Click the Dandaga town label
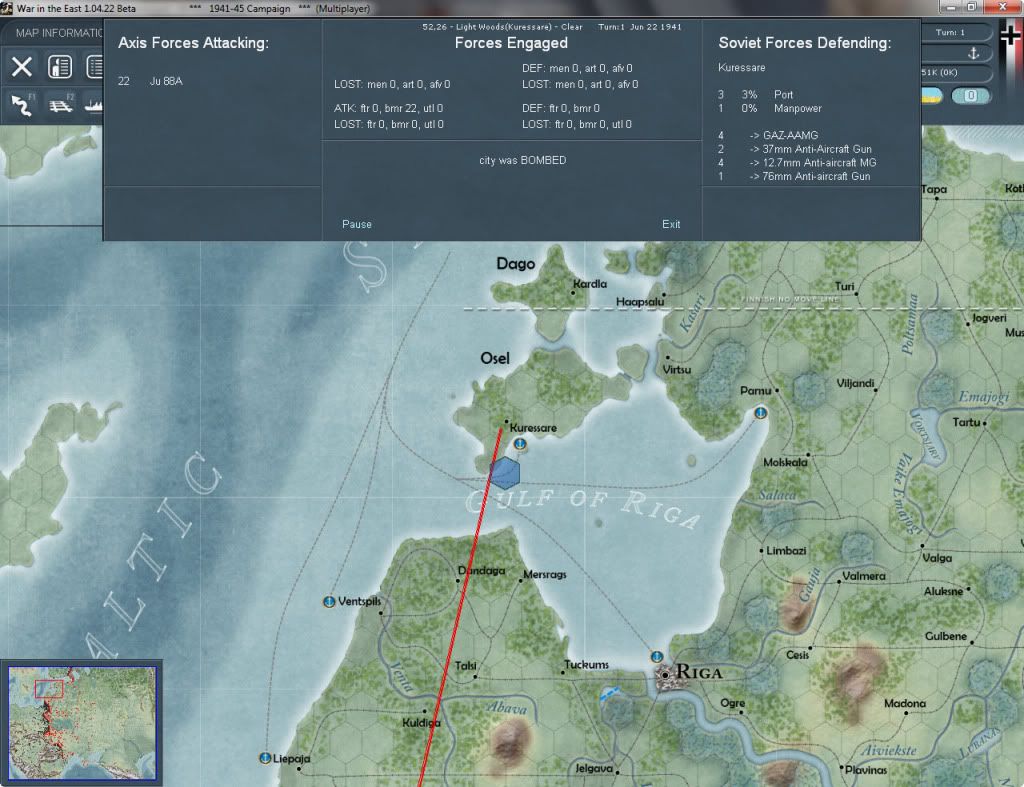The height and width of the screenshot is (787, 1024). click(481, 570)
